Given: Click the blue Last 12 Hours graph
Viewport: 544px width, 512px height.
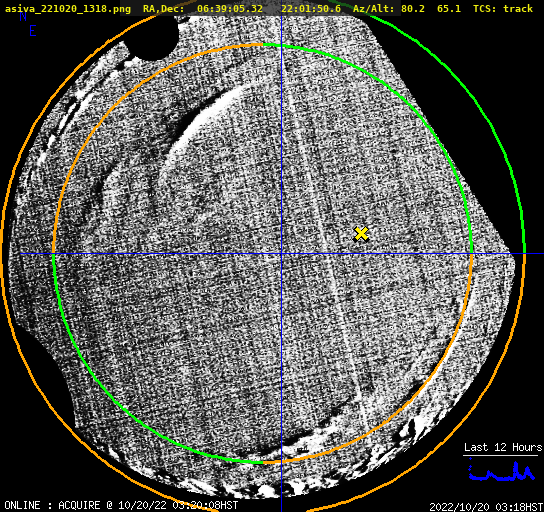Looking at the screenshot, I should tap(502, 471).
